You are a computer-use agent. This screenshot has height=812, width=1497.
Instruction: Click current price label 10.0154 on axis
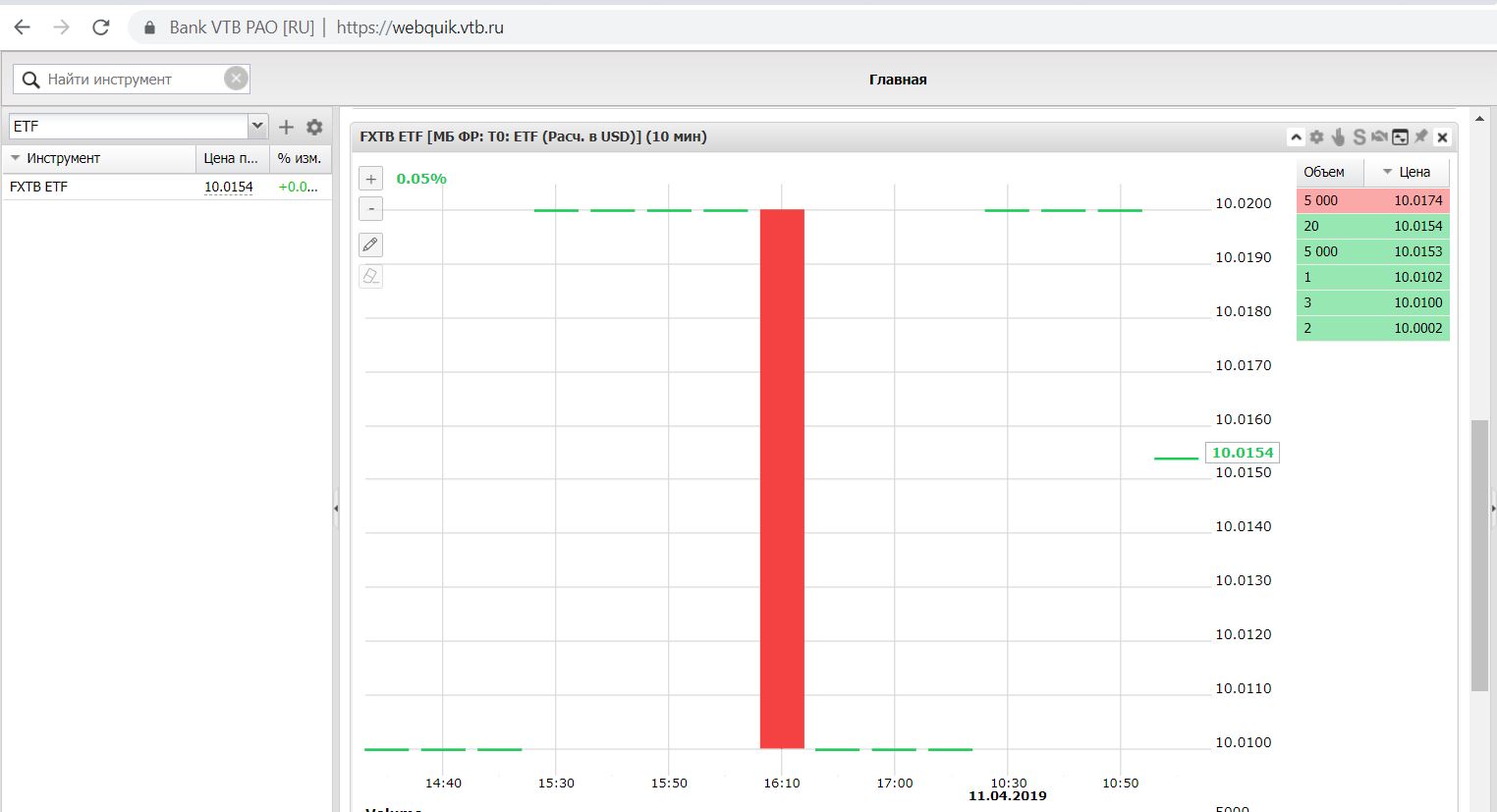1243,453
